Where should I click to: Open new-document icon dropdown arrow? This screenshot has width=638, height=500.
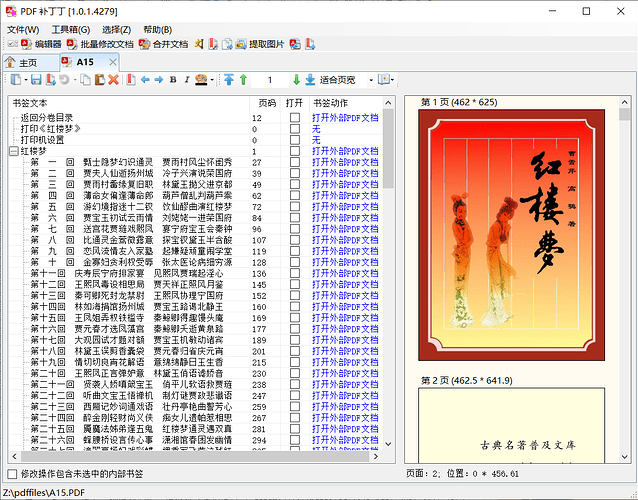tap(26, 80)
